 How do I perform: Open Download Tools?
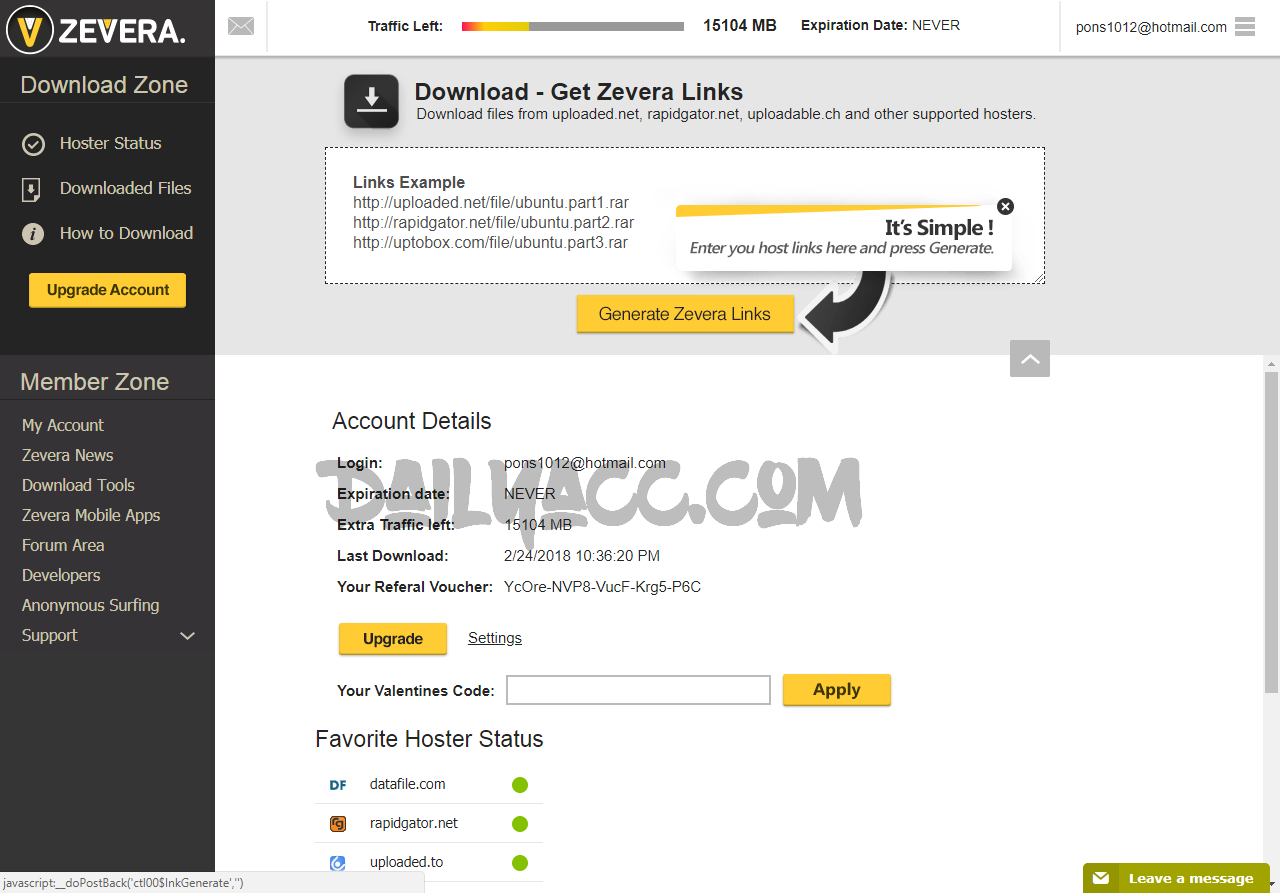point(78,485)
